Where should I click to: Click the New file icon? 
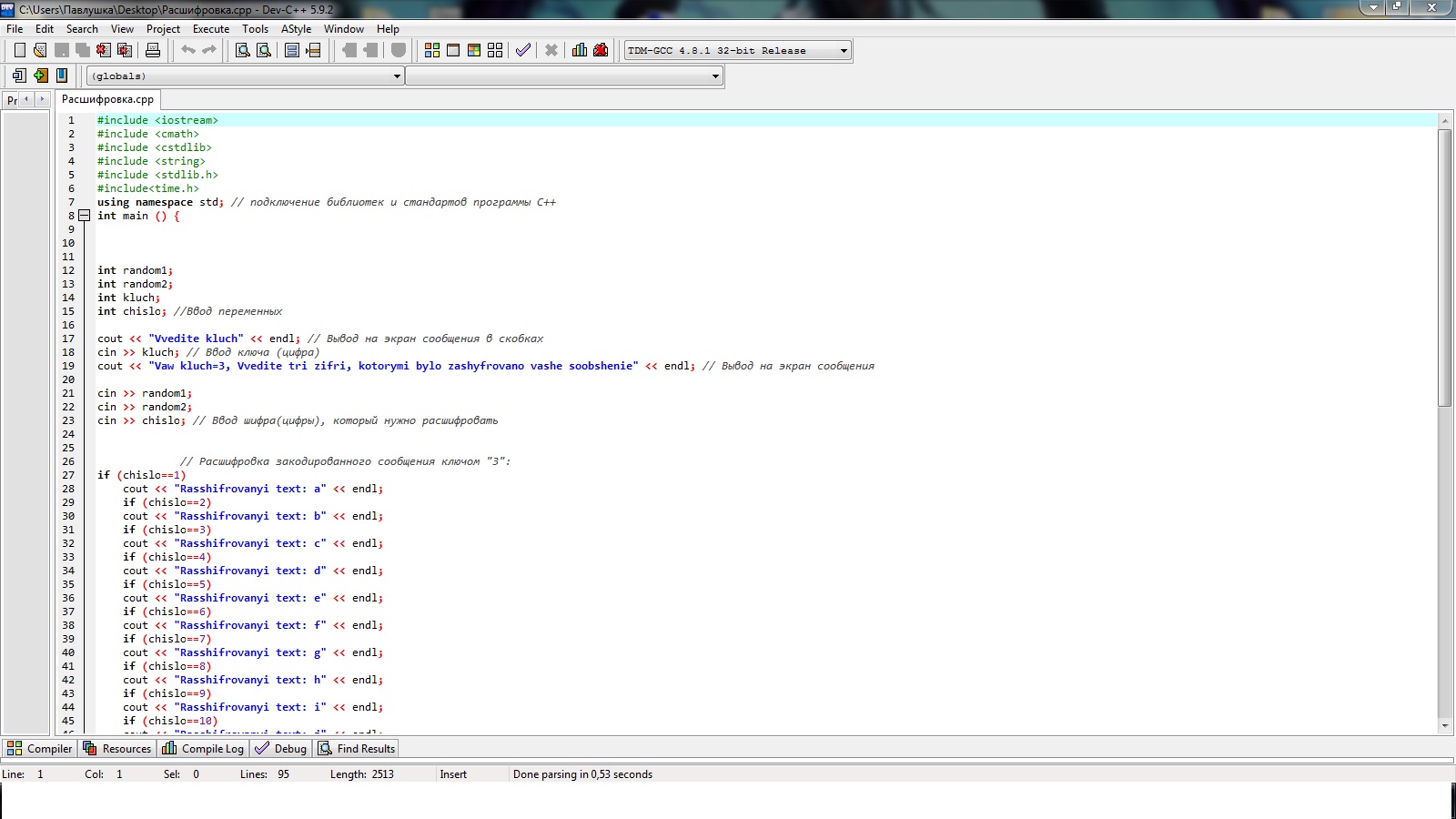pyautogui.click(x=19, y=50)
